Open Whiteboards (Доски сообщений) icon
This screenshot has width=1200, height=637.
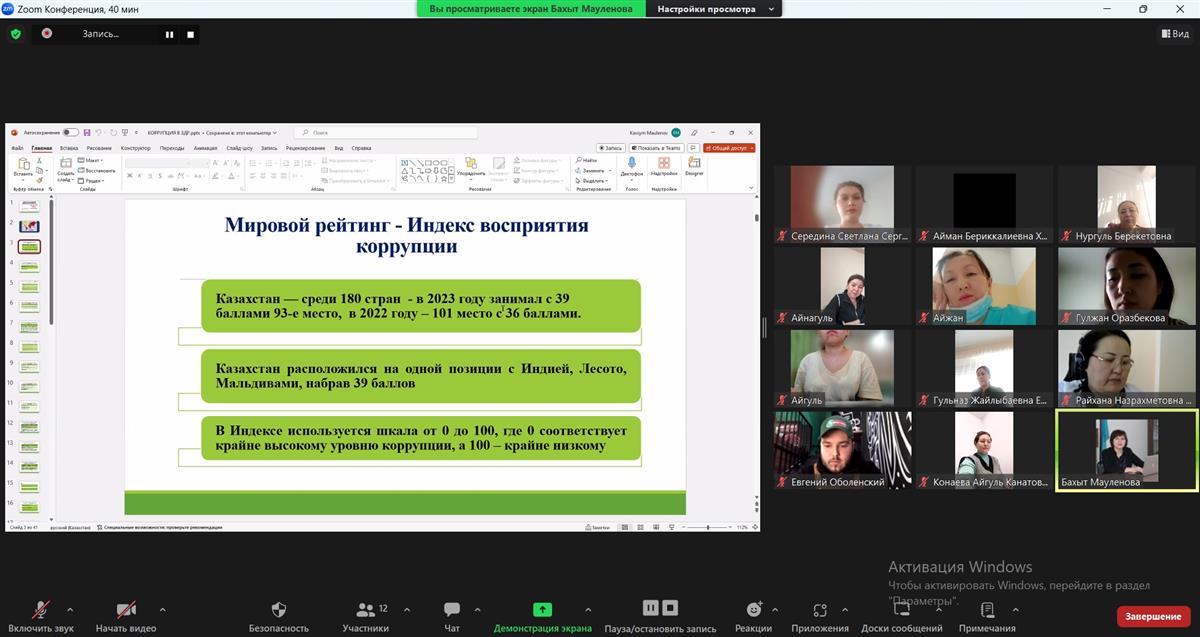[x=901, y=610]
